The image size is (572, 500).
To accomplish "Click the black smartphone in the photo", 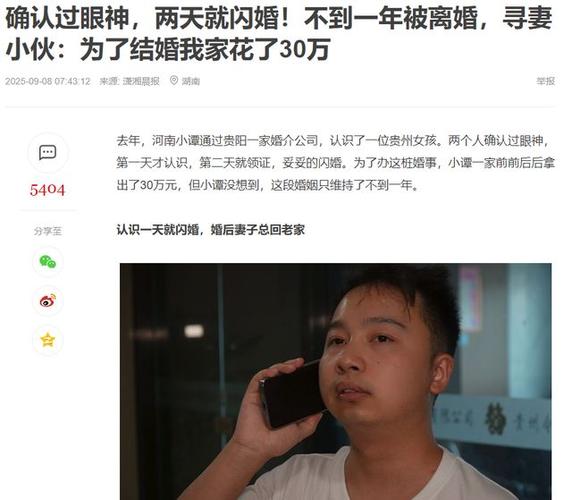I will (292, 395).
